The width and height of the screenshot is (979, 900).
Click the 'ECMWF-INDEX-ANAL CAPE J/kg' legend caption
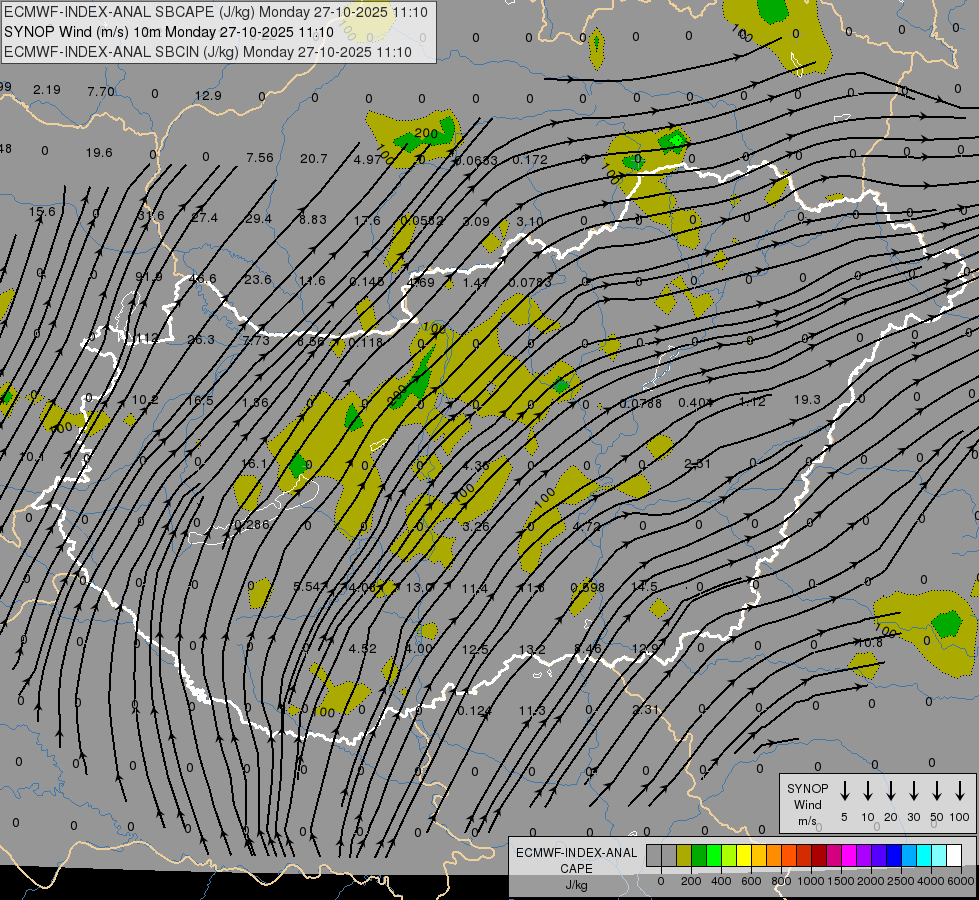tap(576, 868)
